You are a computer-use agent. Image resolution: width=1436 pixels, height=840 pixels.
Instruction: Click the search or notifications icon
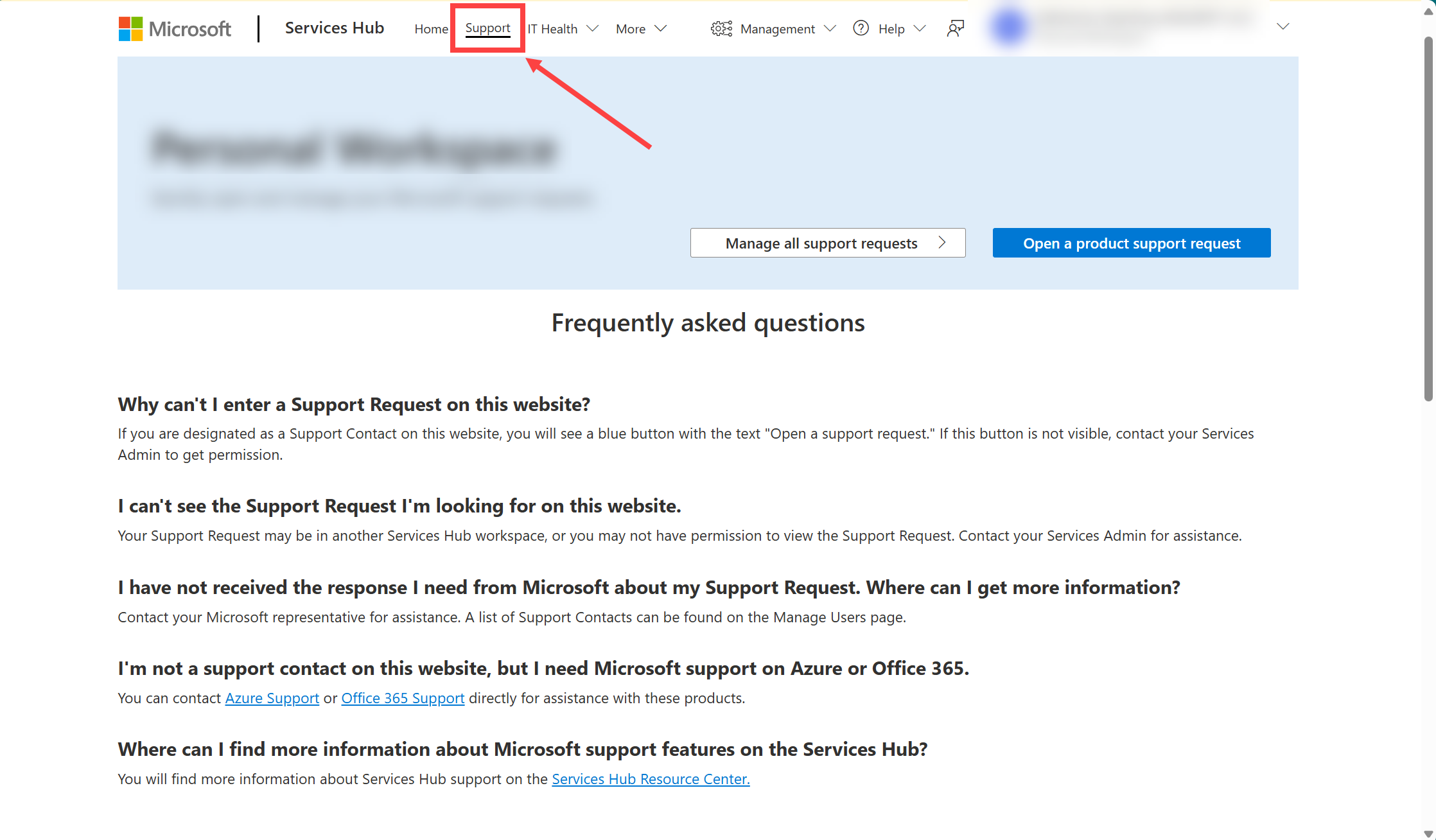point(955,28)
